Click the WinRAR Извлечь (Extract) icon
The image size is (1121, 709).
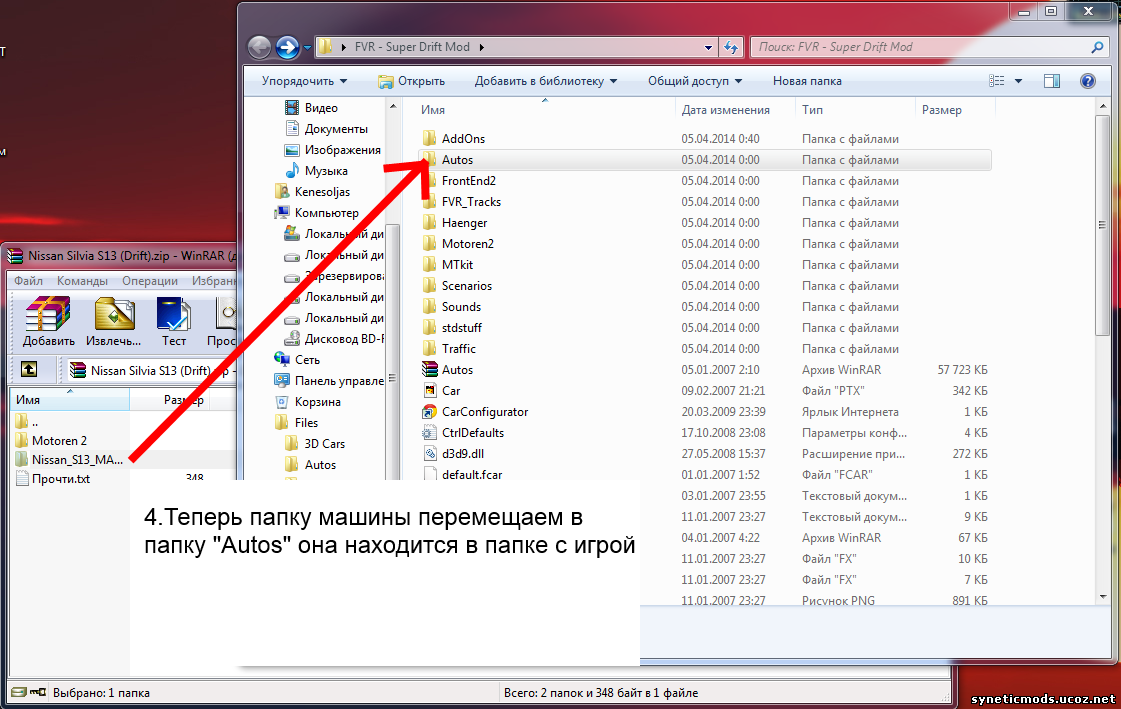114,320
